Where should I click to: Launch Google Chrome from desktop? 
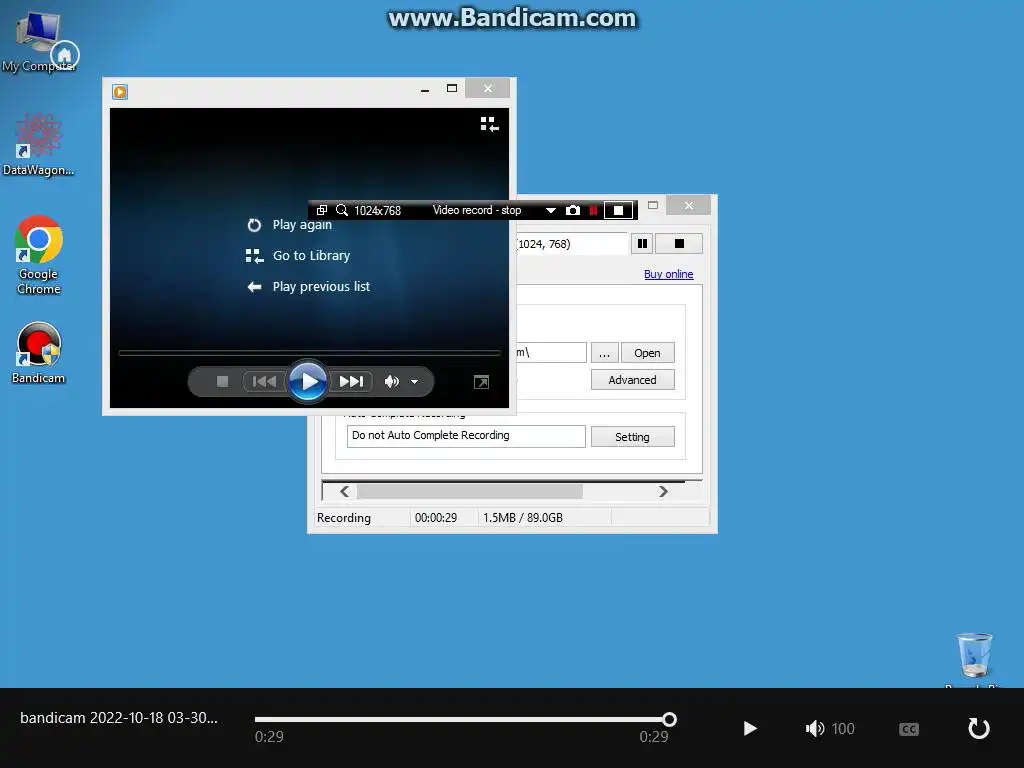pyautogui.click(x=39, y=255)
